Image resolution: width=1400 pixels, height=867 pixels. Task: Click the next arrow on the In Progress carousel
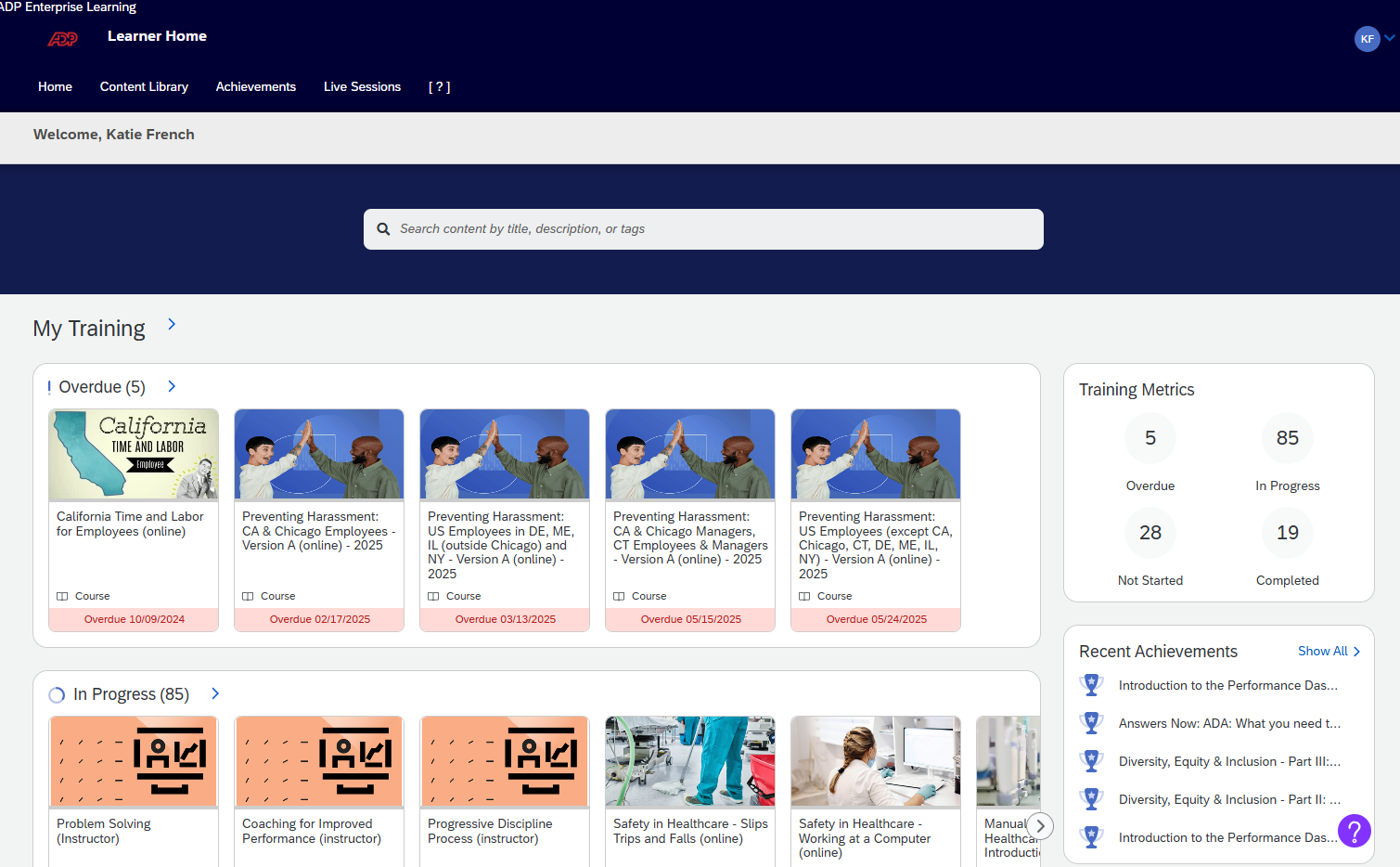(1040, 825)
